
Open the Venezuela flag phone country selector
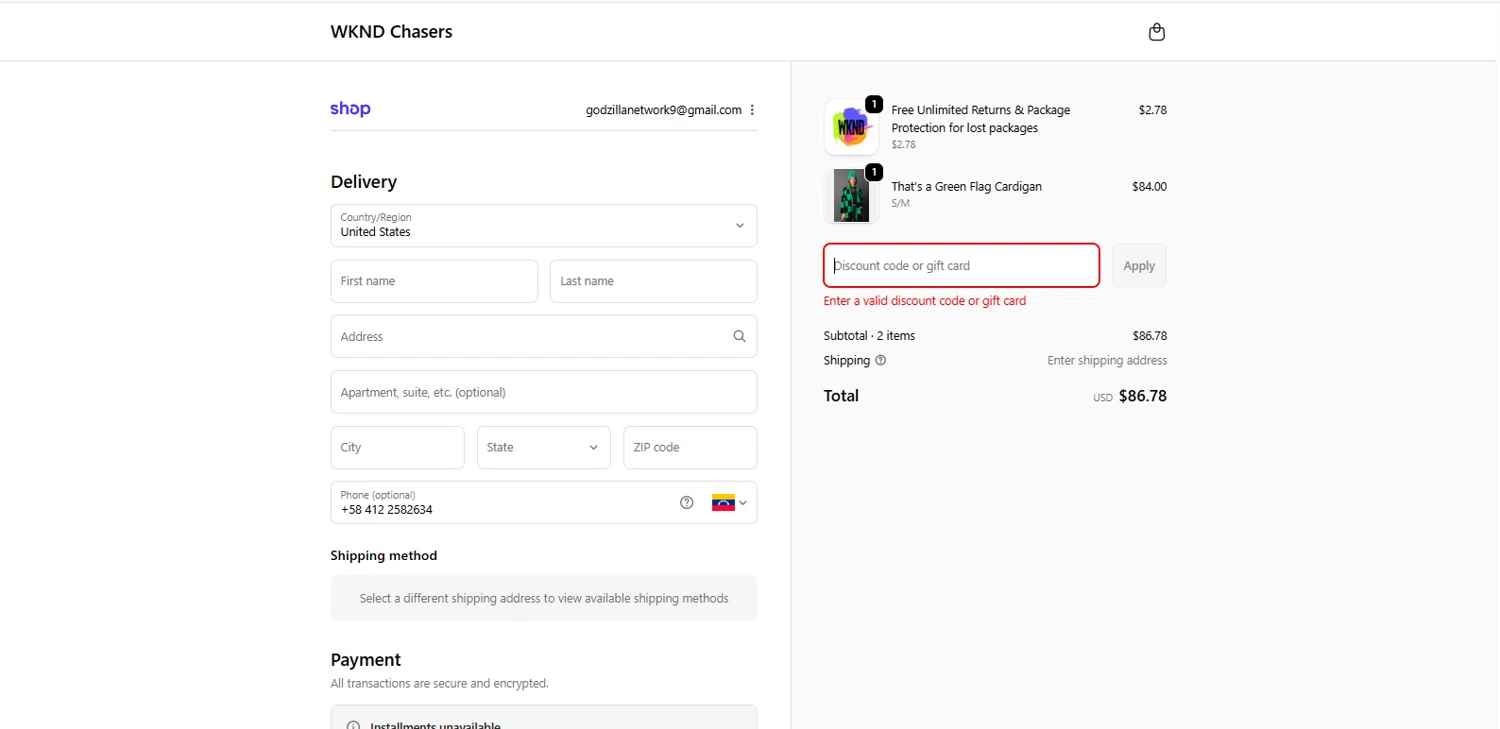click(729, 503)
